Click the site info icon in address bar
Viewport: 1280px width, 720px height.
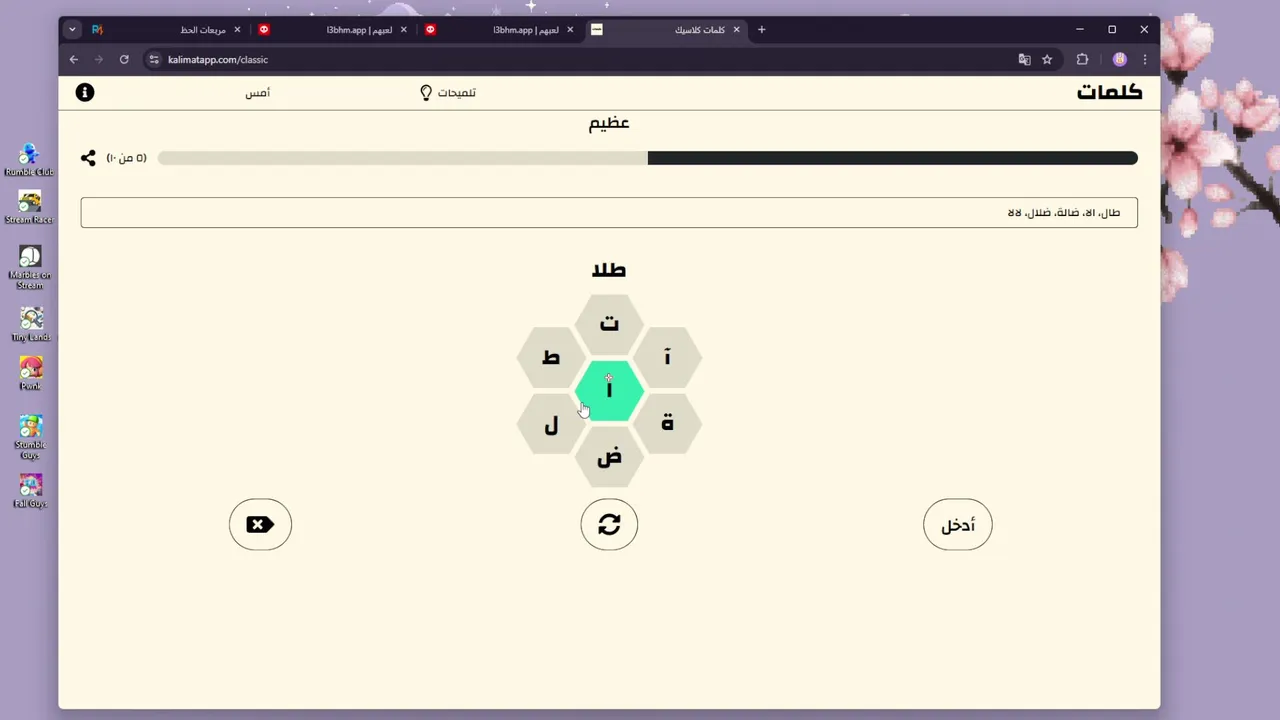(x=153, y=59)
